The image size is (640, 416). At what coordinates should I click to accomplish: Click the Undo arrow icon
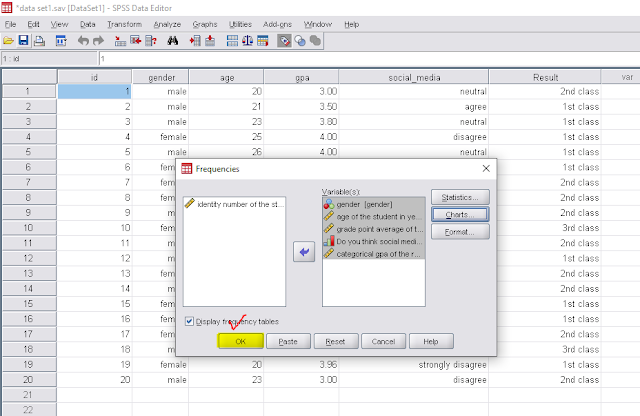tap(83, 41)
